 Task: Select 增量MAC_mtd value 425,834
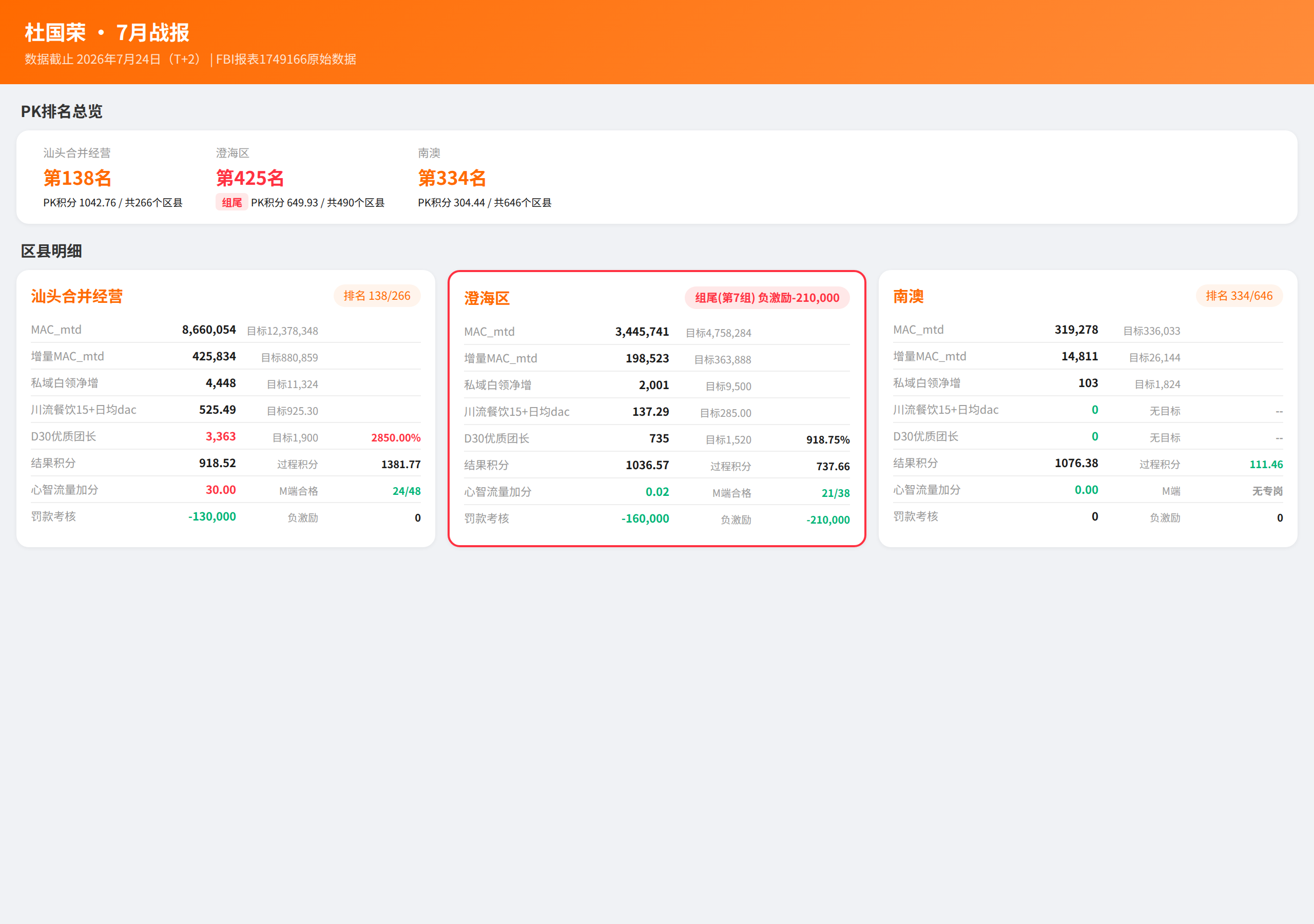pos(214,357)
